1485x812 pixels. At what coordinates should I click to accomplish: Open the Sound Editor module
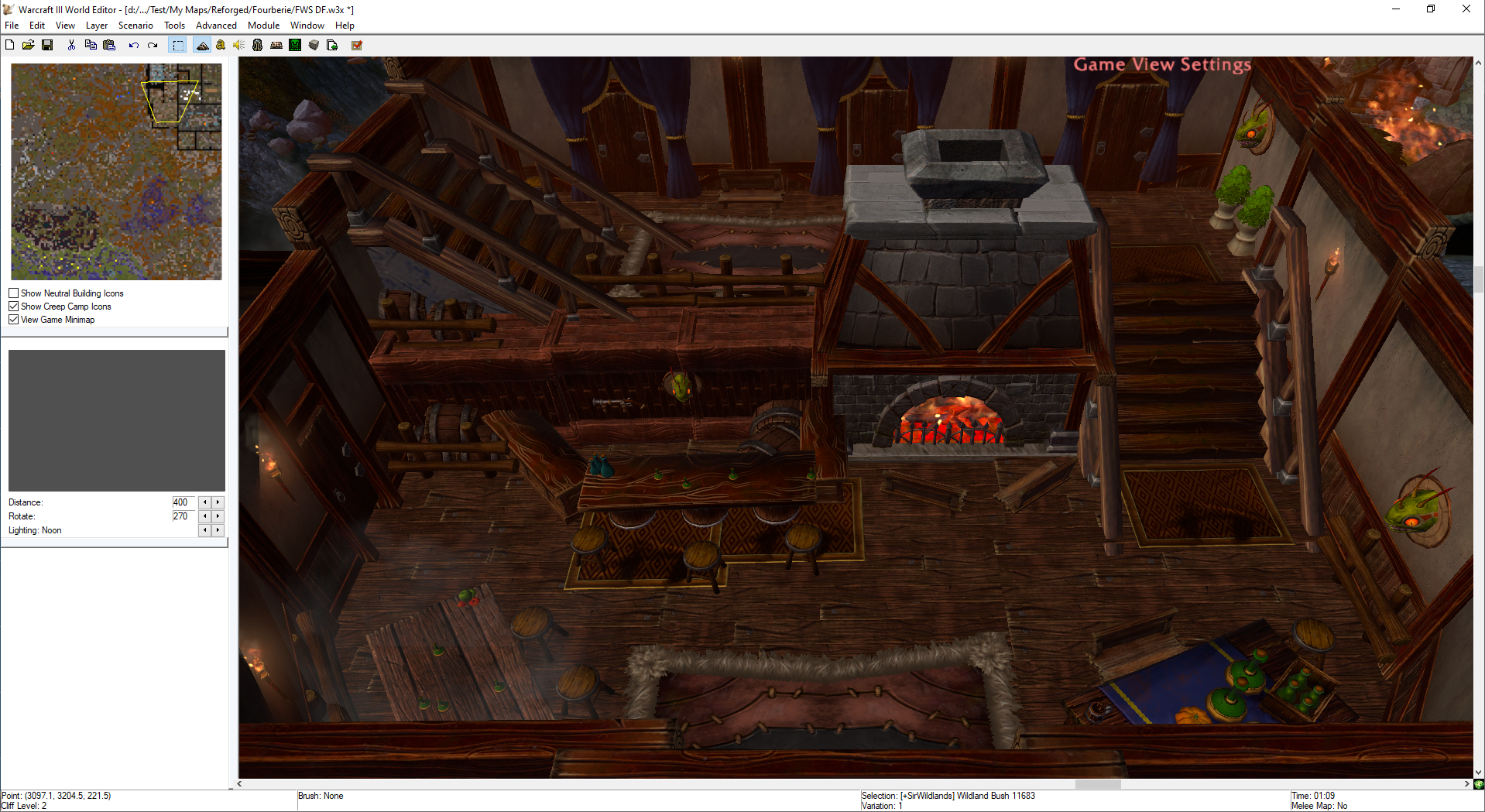[239, 45]
